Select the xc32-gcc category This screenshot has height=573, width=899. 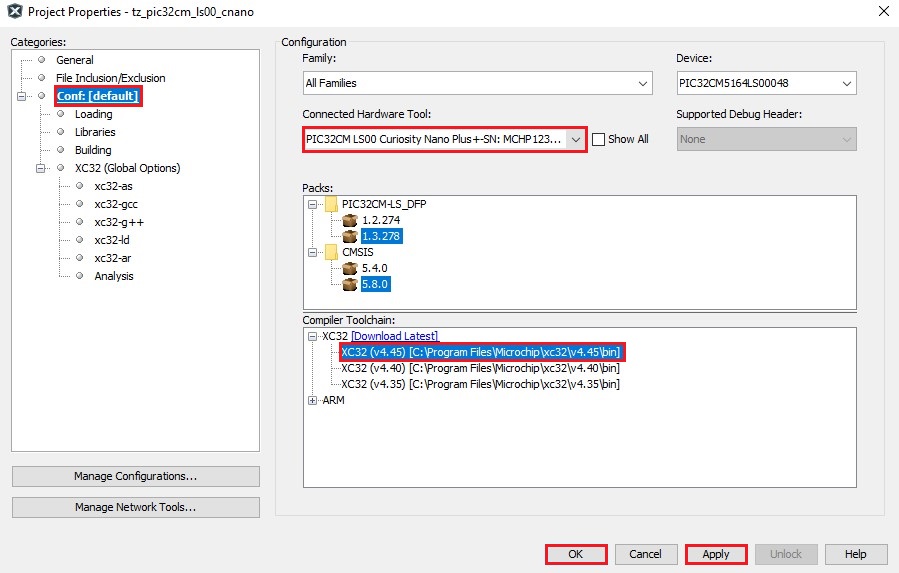(x=115, y=204)
